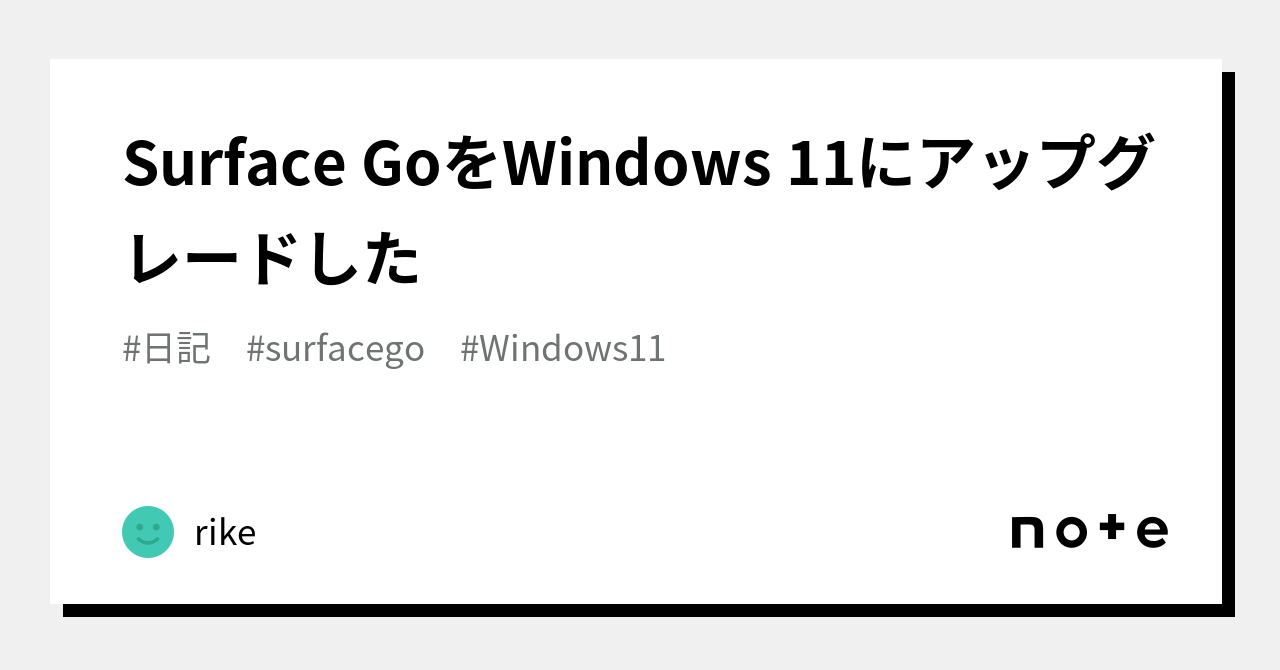This screenshot has height=670, width=1280.
Task: Open the #Windows11 hashtag
Action: tap(563, 349)
